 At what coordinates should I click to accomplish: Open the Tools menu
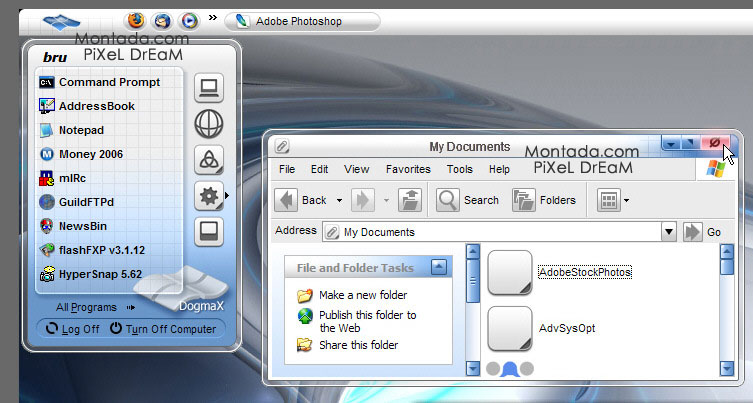460,170
